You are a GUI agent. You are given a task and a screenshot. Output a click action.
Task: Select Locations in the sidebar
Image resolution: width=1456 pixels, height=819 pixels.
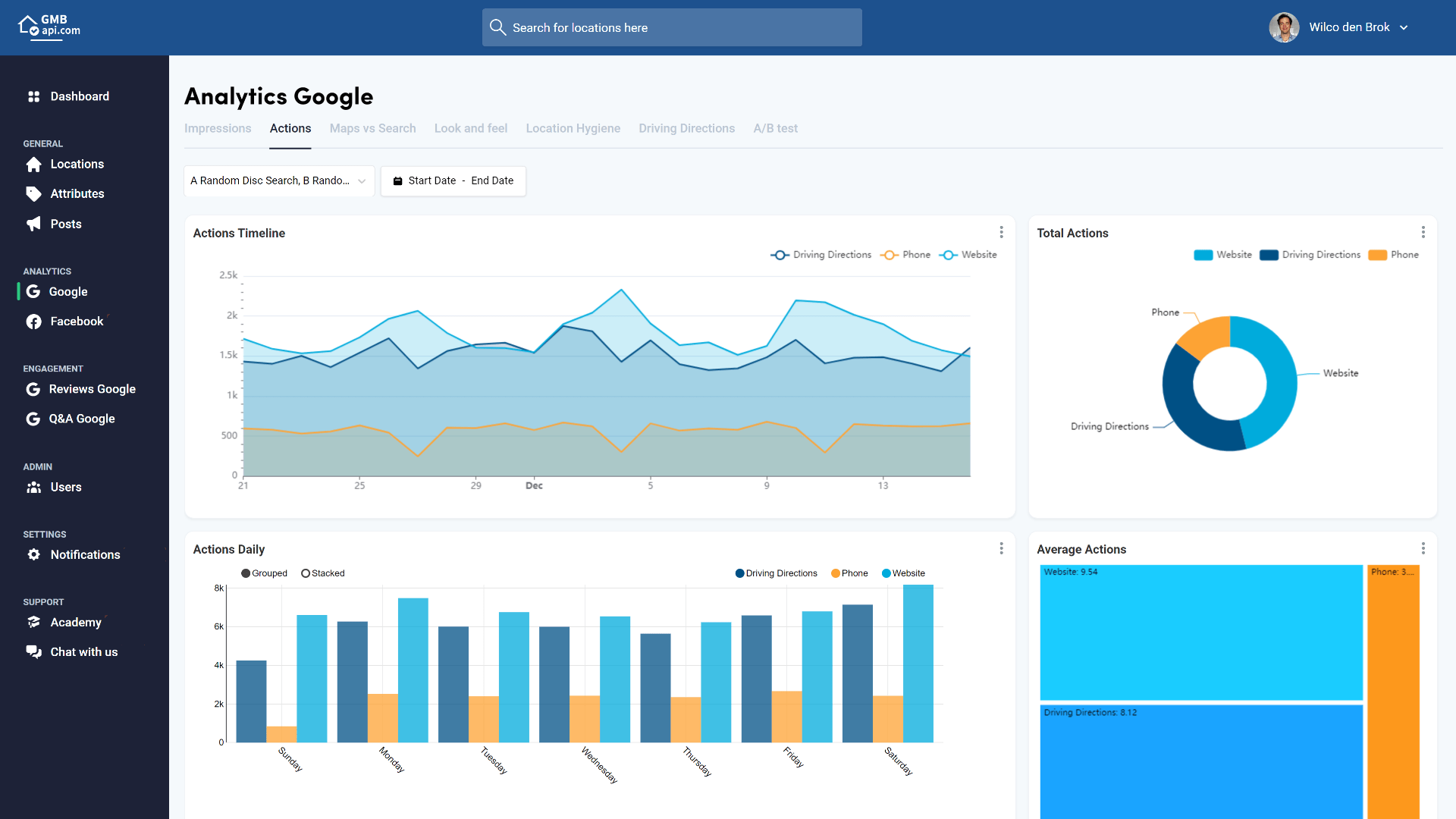pyautogui.click(x=77, y=164)
